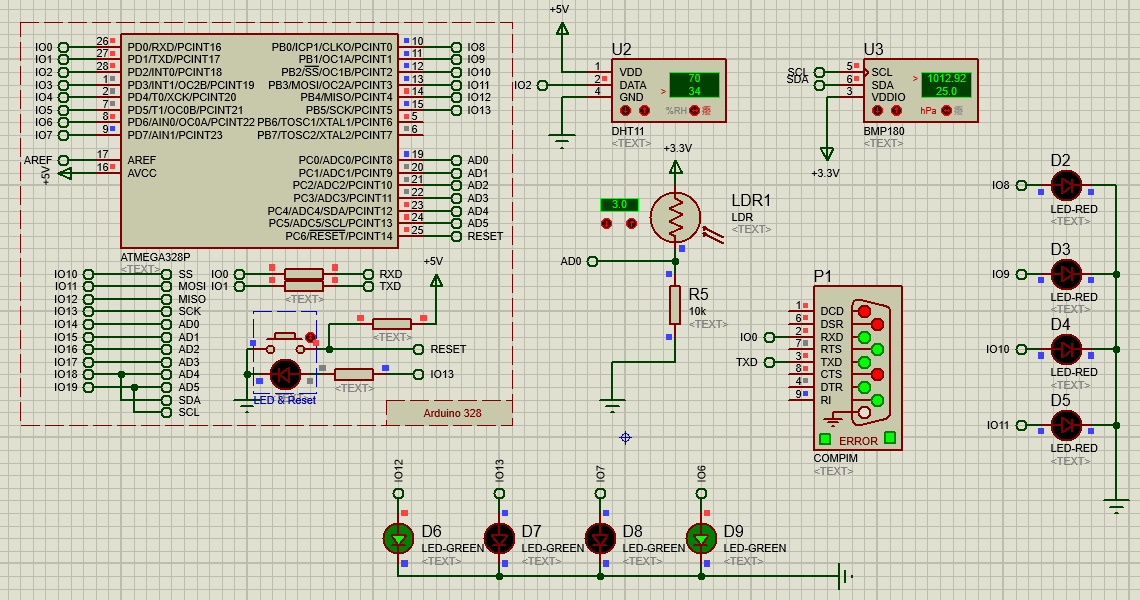Select the D6 green LED
1140x600 pixels.
pyautogui.click(x=399, y=538)
